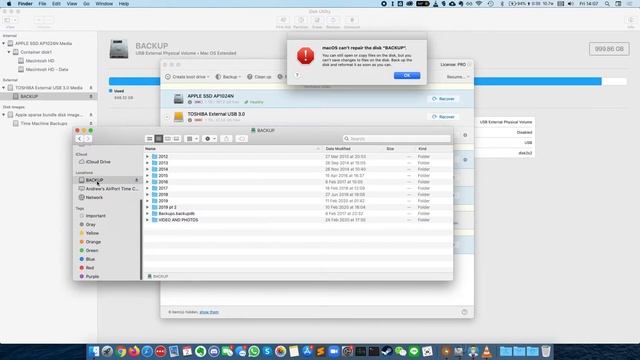Screen dimensions: 640x360
Task: Eject Time Machine Backups in Disk Utility sidebar
Action: 91,123
